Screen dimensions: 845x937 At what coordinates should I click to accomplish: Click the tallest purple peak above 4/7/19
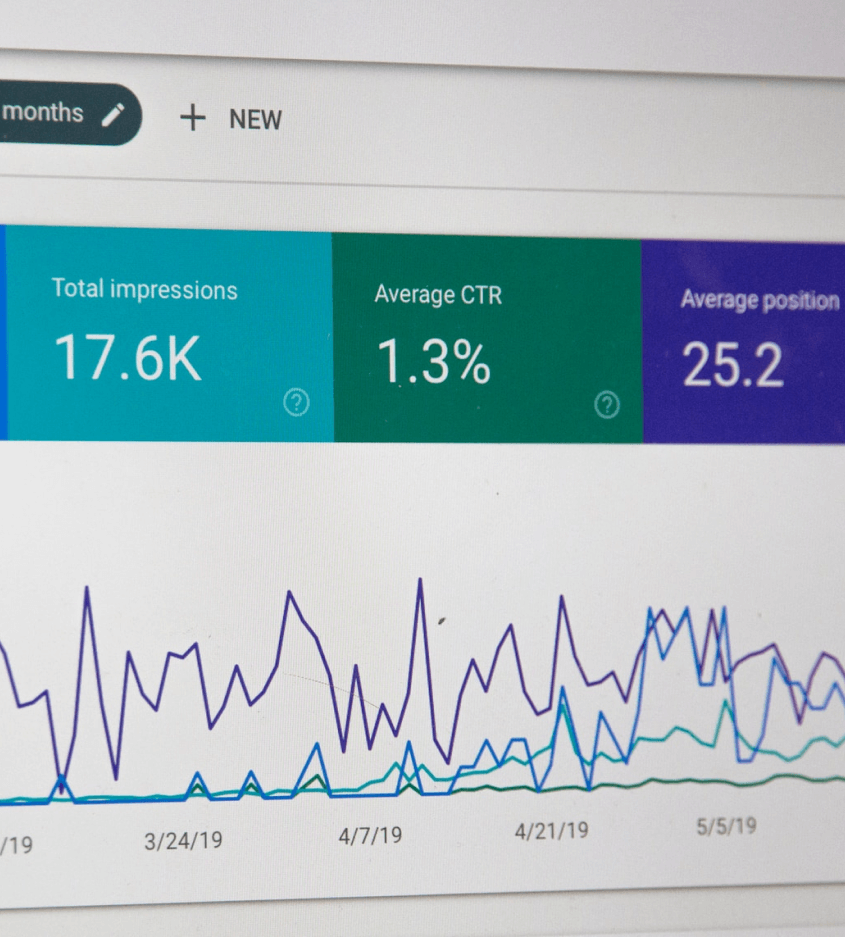420,581
